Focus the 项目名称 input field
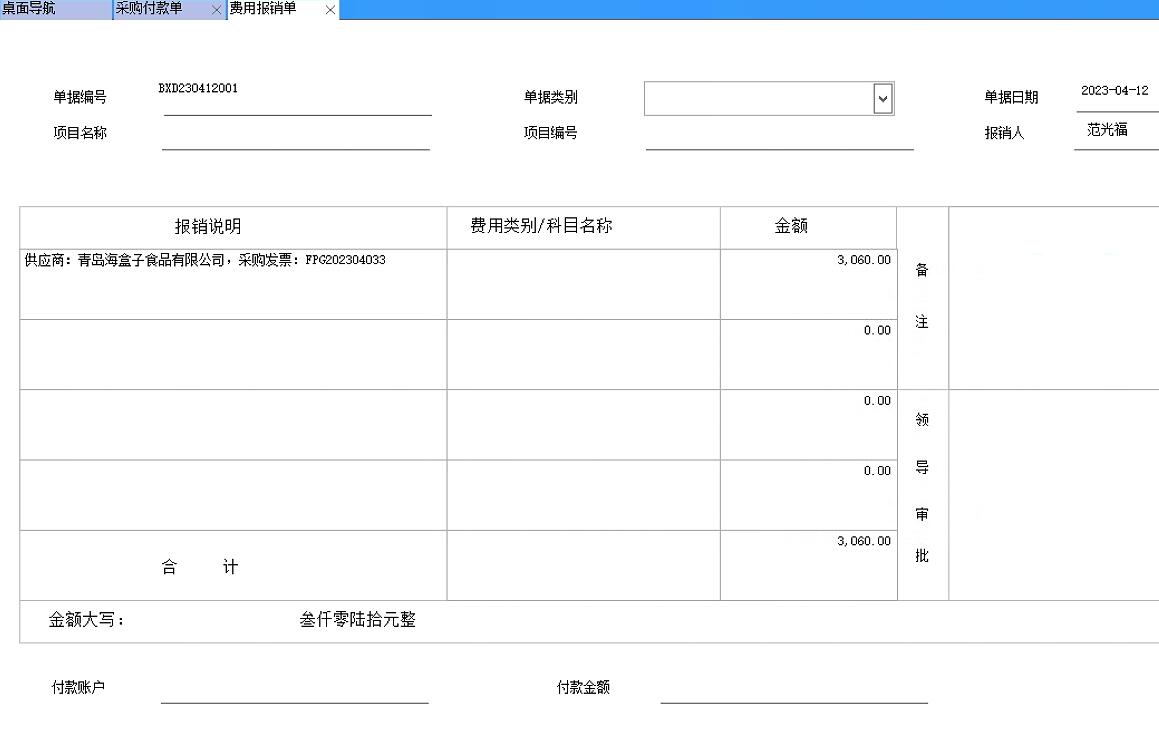Screen dimensions: 1159x730 tap(295, 135)
